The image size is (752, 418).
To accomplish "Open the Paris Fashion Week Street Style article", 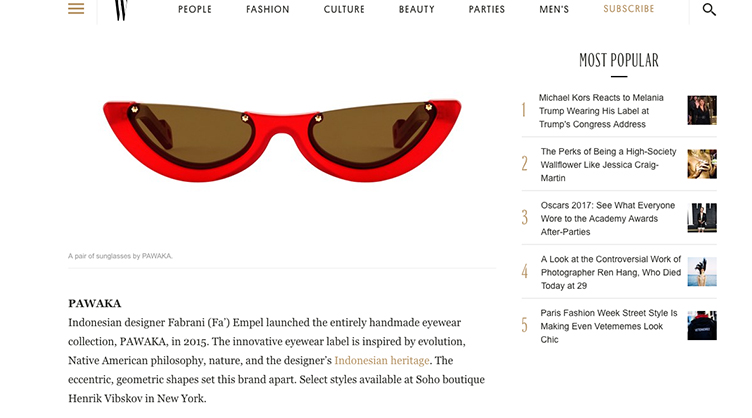I will (x=609, y=326).
